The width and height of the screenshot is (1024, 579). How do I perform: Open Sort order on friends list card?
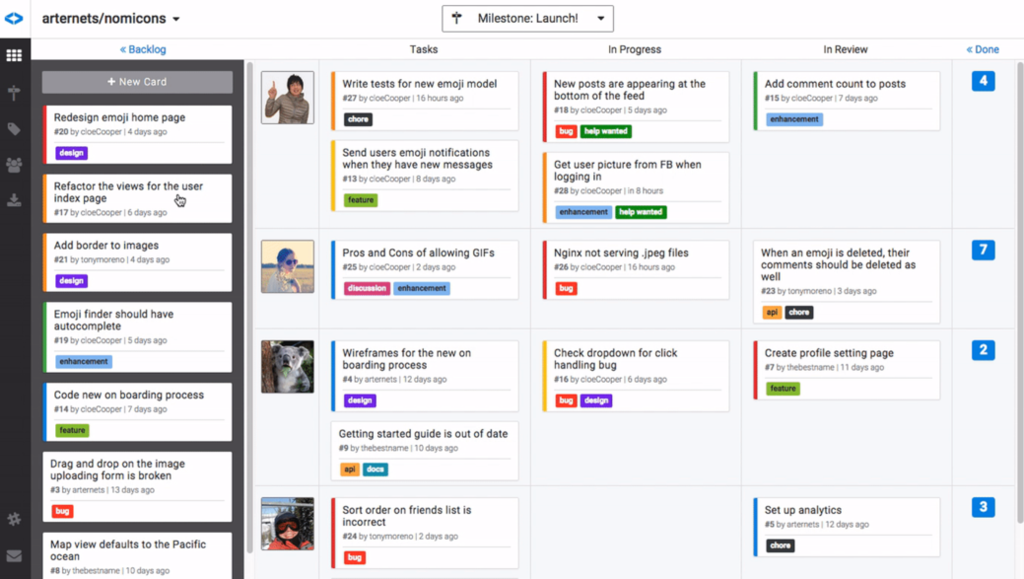(x=424, y=533)
